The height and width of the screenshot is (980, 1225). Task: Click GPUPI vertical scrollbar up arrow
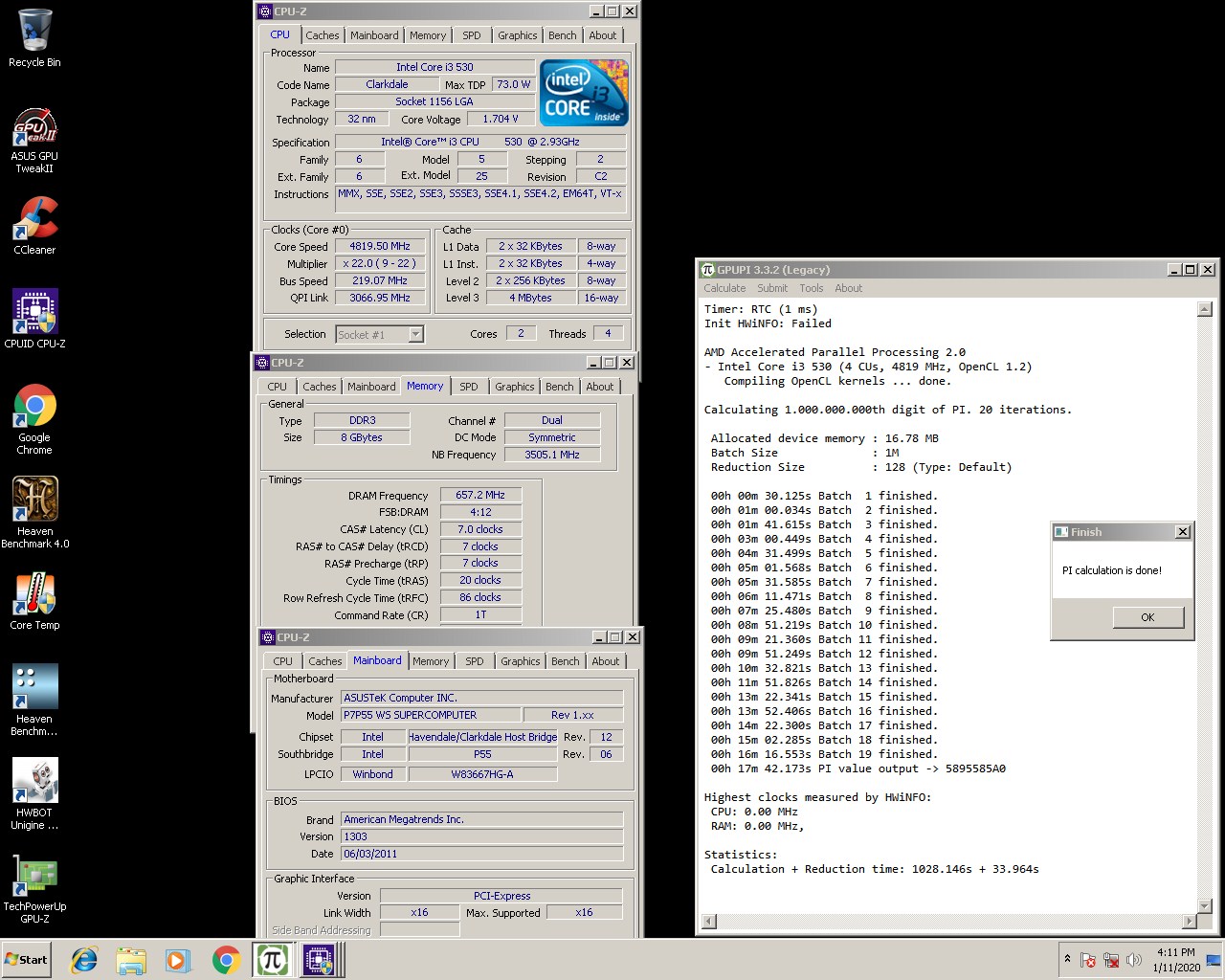tap(1205, 309)
